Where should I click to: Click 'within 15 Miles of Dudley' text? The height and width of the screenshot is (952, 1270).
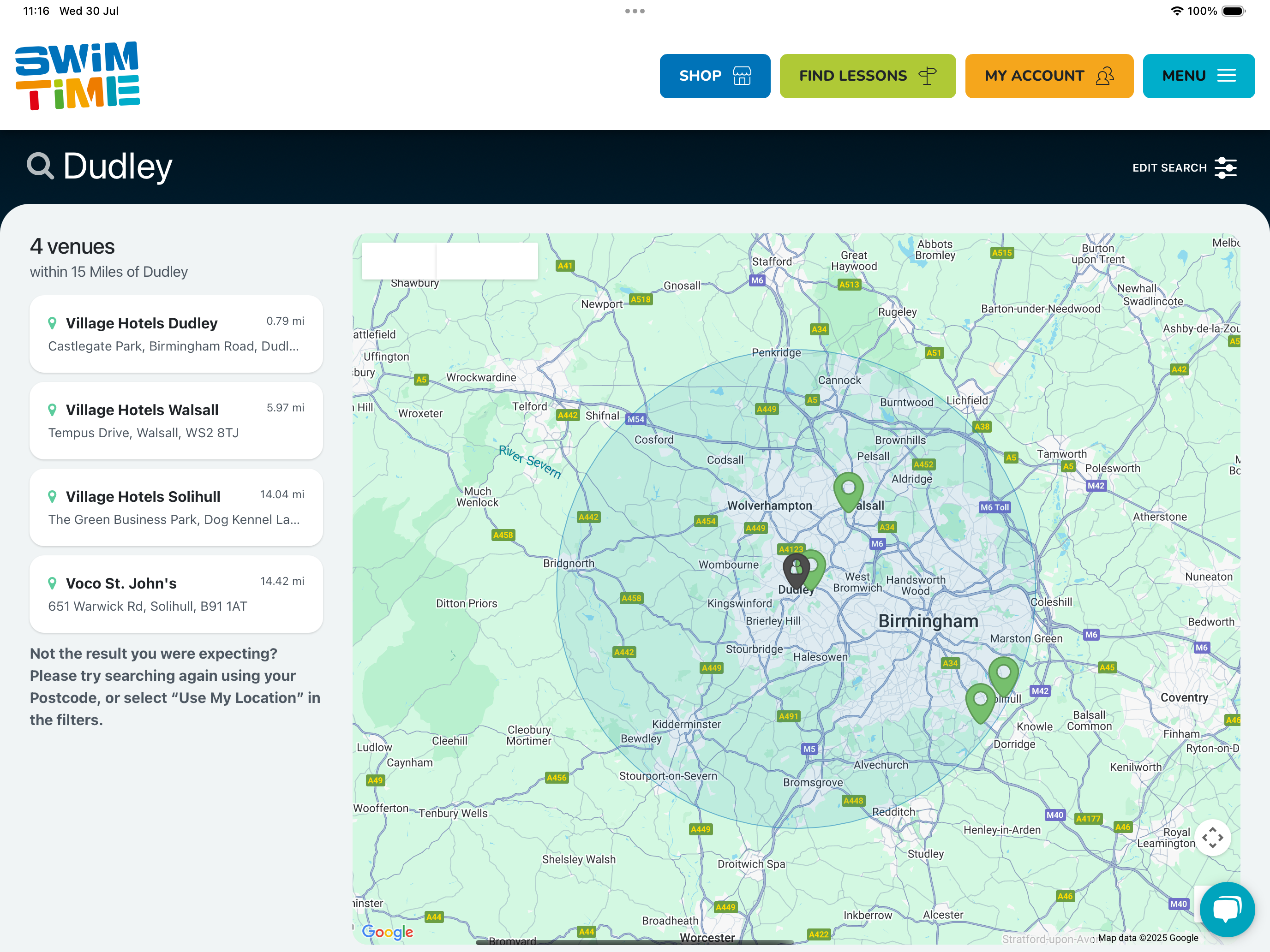[x=108, y=271]
